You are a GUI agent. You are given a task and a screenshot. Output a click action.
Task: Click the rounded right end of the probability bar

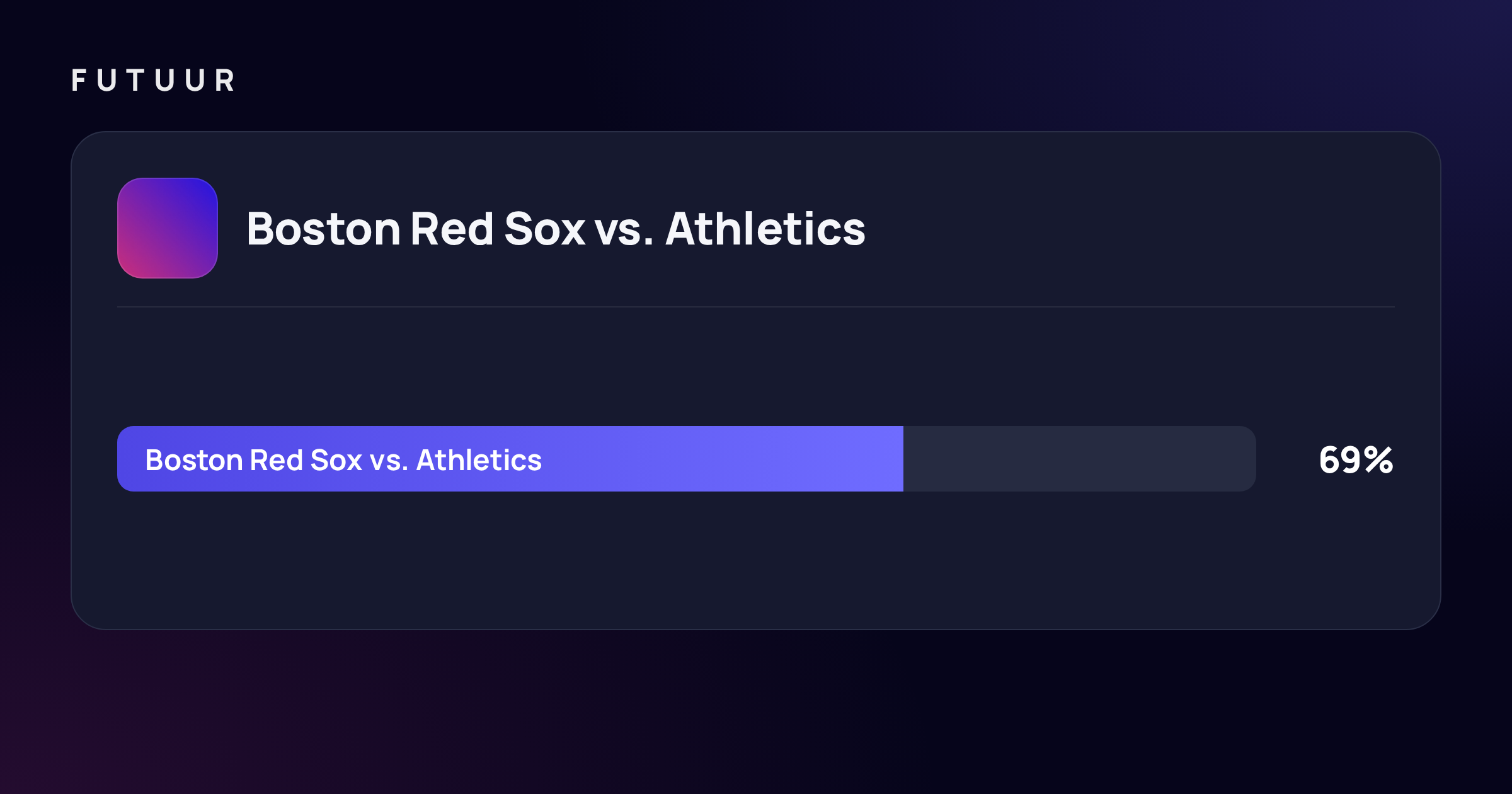point(1247,459)
